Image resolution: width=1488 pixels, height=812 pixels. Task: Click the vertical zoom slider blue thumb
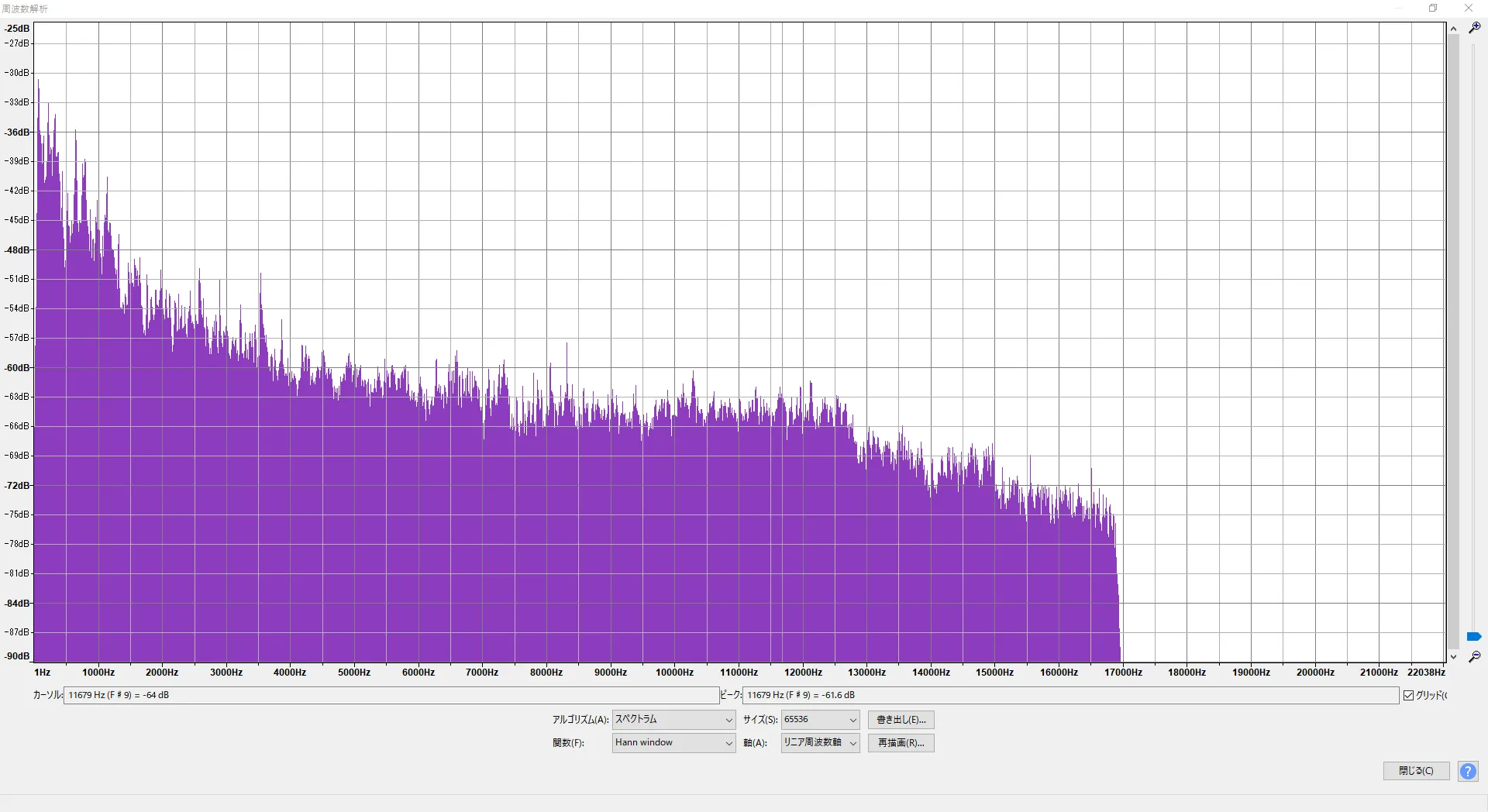(x=1474, y=637)
